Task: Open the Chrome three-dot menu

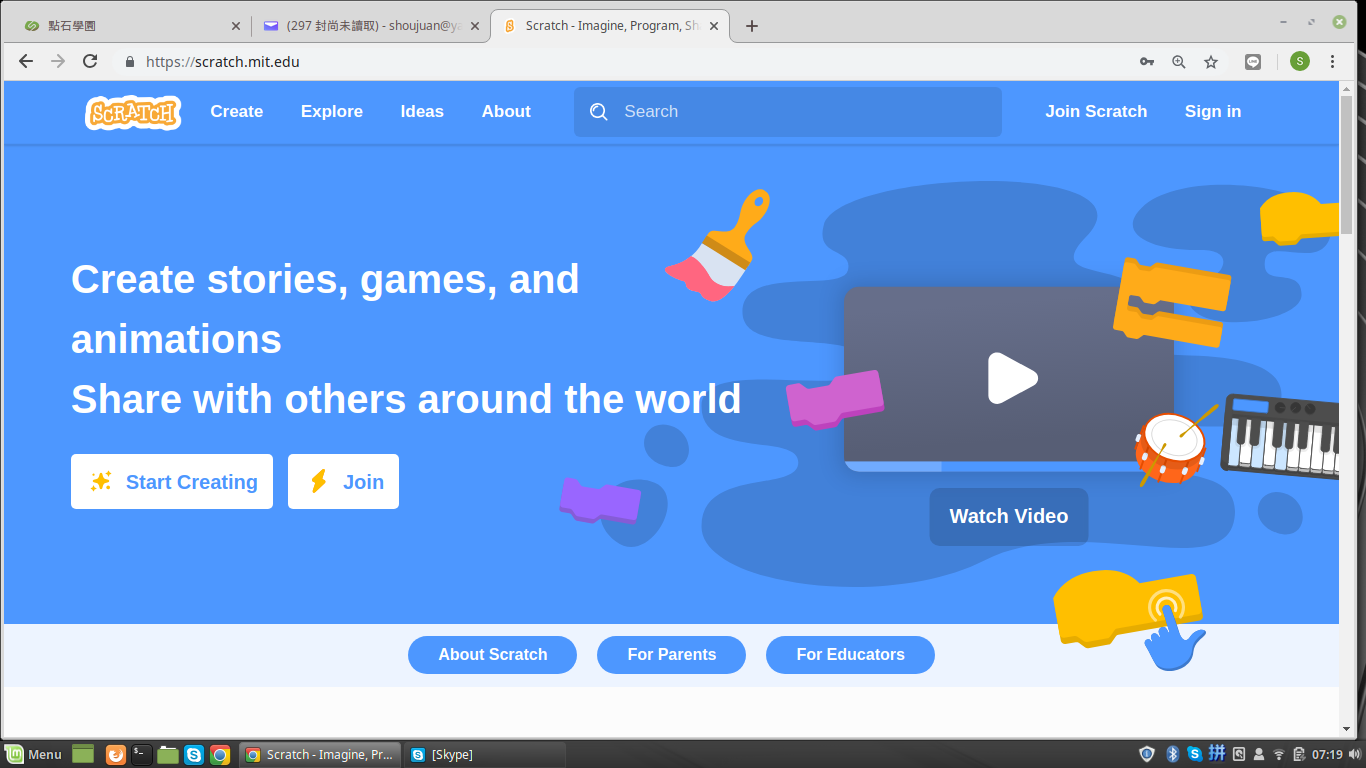Action: point(1333,62)
